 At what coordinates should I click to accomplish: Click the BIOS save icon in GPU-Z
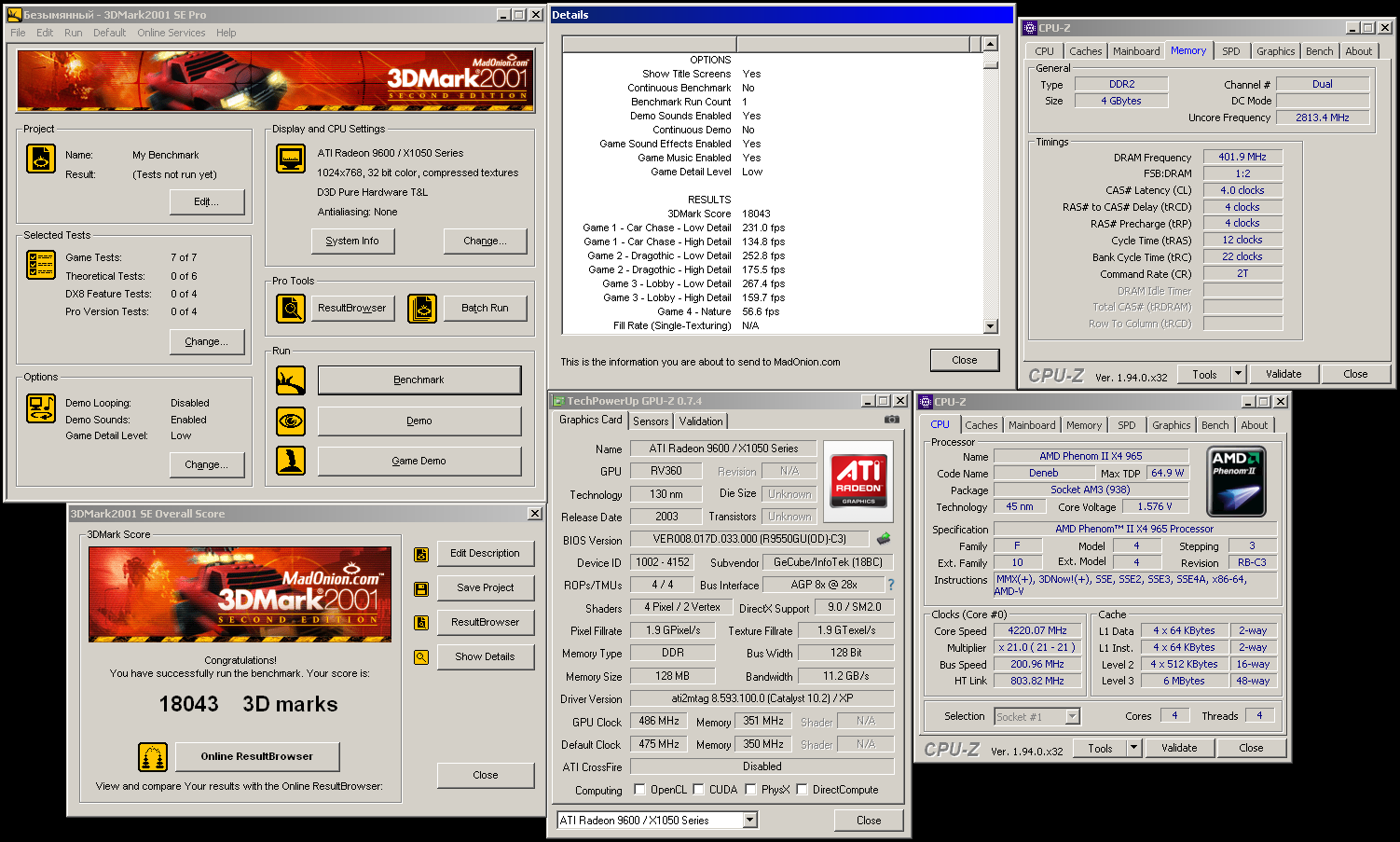point(884,538)
